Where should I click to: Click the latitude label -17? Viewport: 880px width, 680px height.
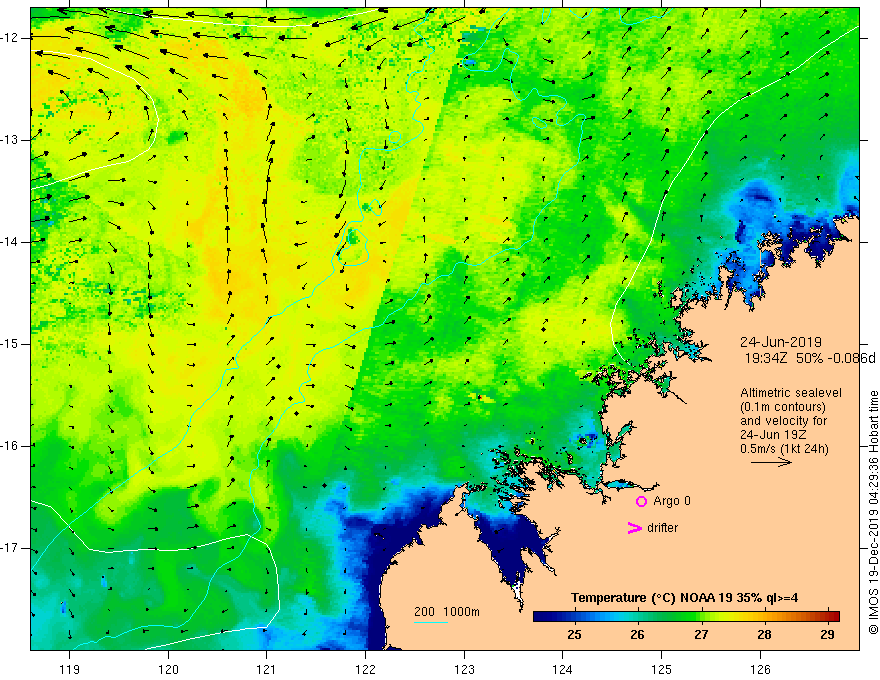point(10,548)
